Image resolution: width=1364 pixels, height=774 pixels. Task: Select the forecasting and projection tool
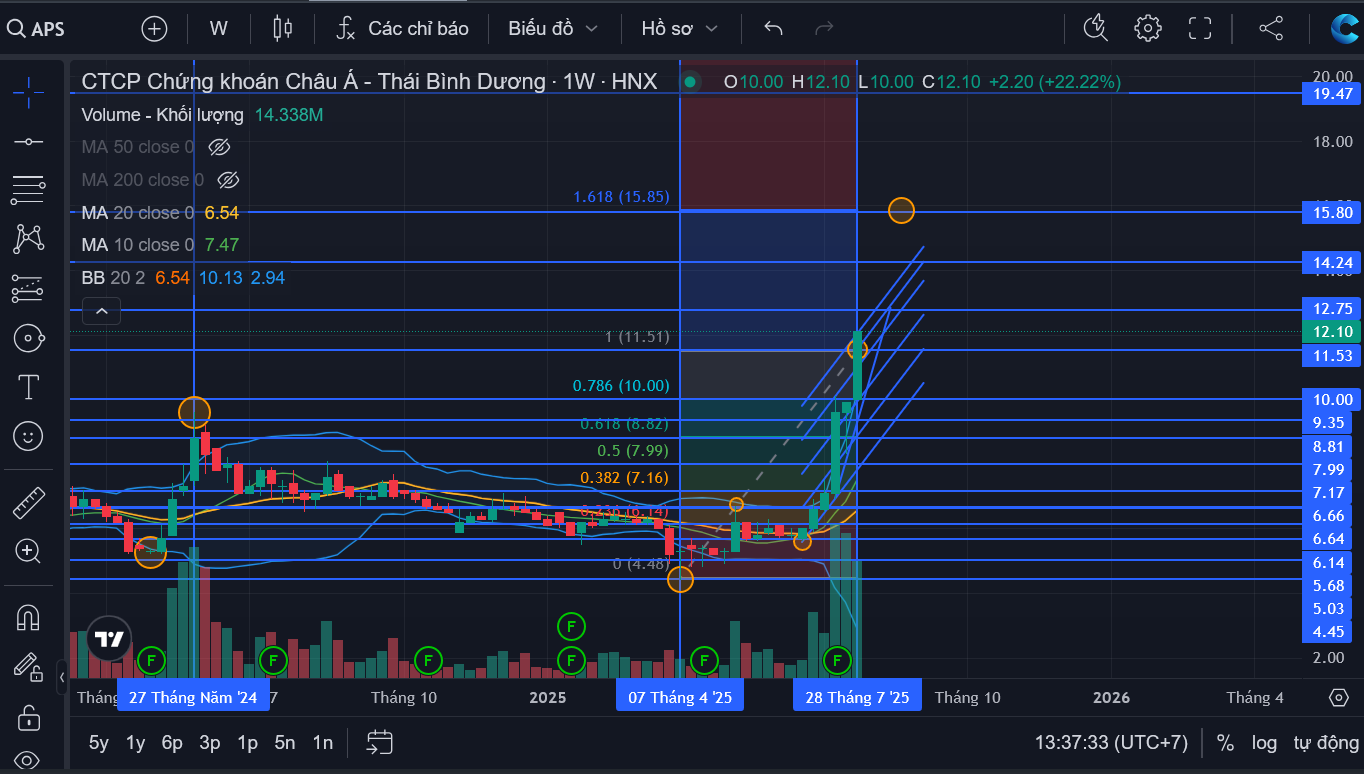28,288
